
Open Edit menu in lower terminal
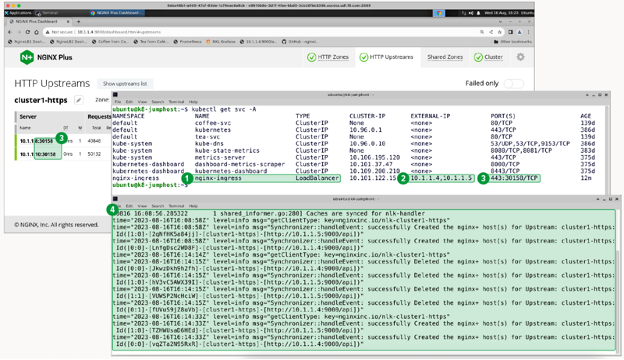[130, 206]
